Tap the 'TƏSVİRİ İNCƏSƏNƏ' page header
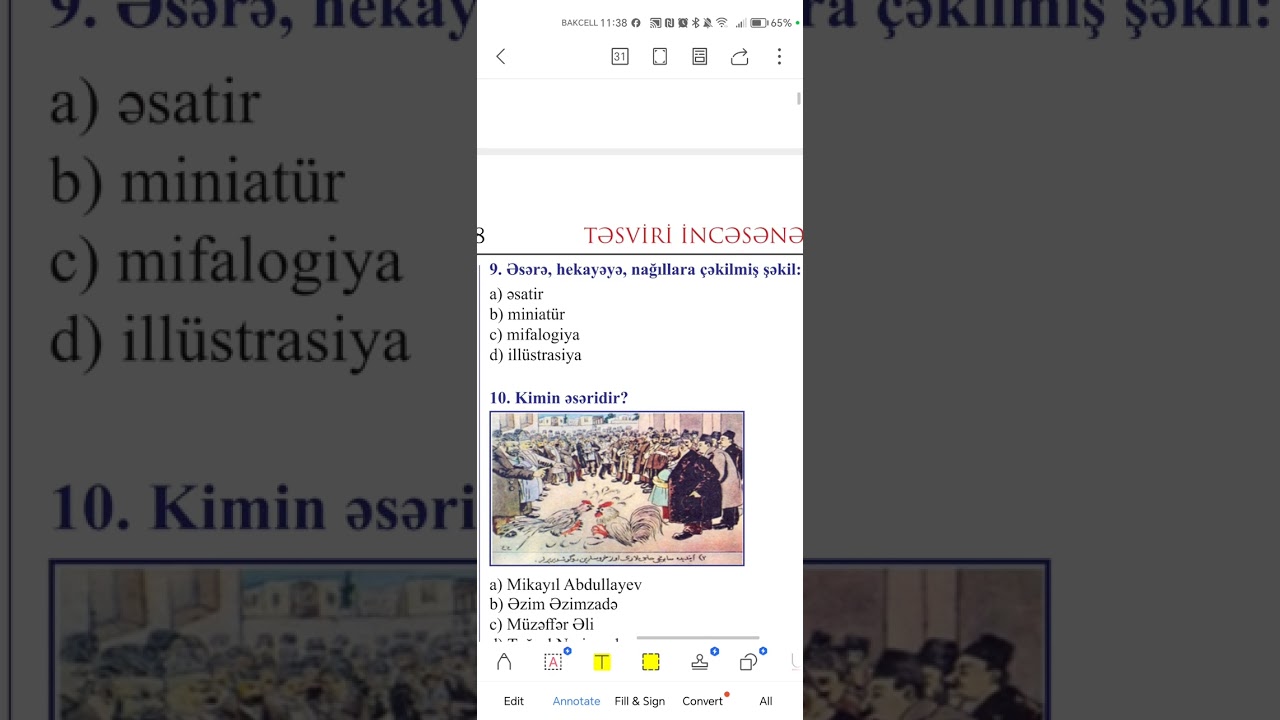The width and height of the screenshot is (1280, 720). [x=693, y=236]
